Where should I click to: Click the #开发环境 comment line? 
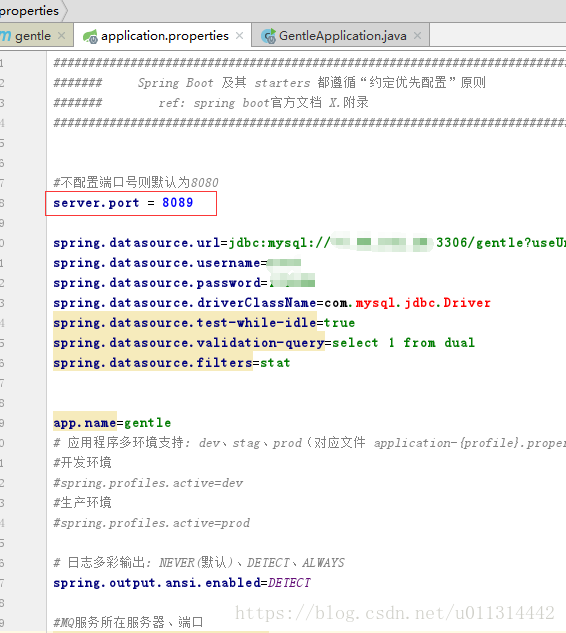(x=82, y=463)
